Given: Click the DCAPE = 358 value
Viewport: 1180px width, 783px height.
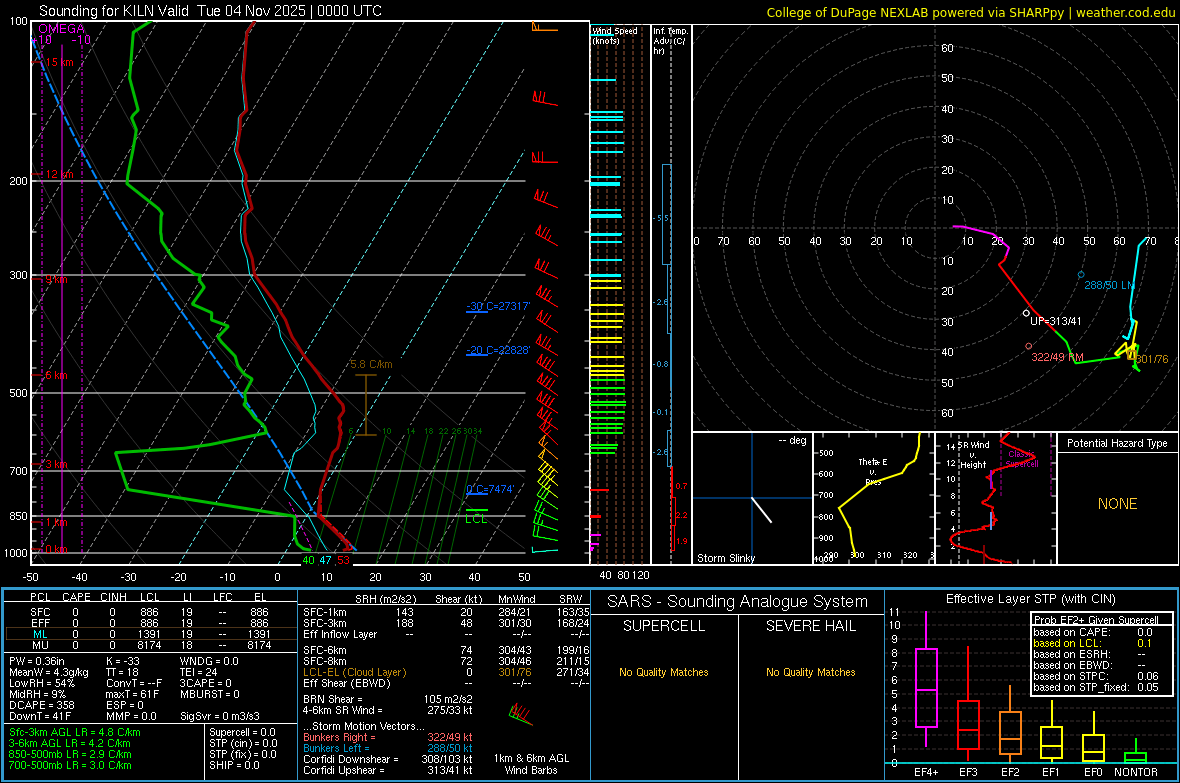Looking at the screenshot, I should (x=41, y=705).
